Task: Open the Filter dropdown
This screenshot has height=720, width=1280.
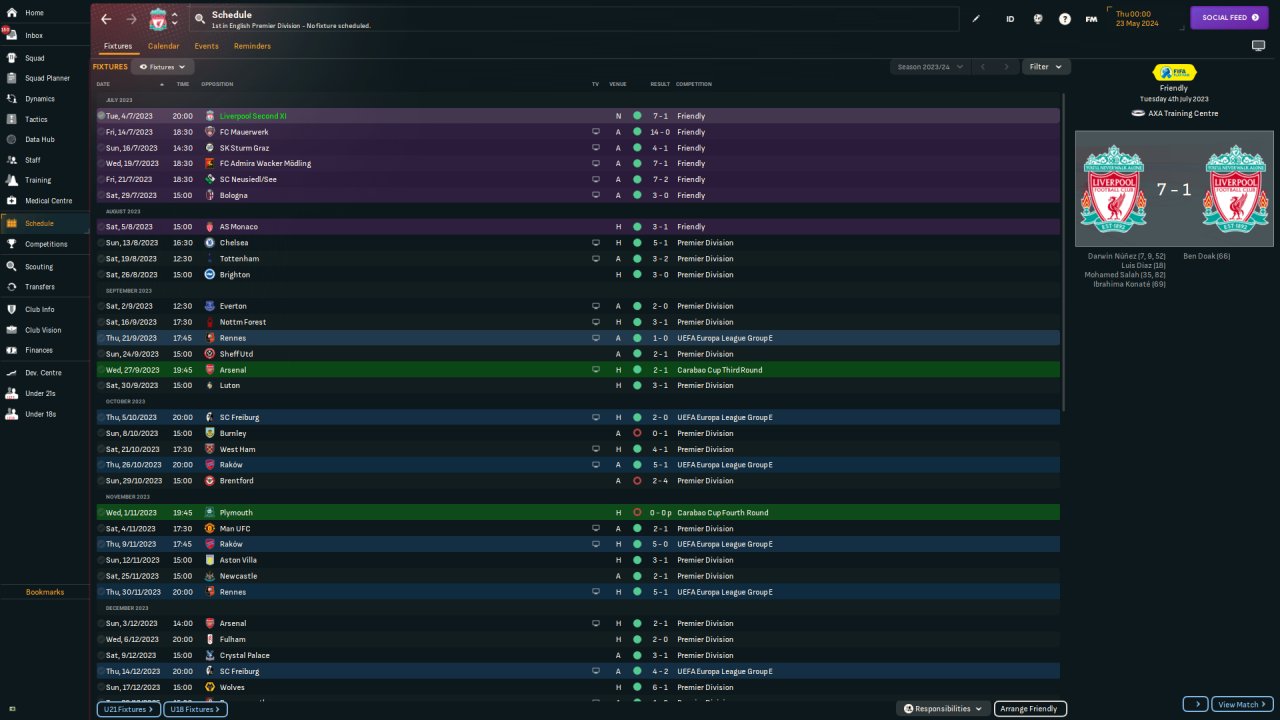Action: pos(1046,67)
